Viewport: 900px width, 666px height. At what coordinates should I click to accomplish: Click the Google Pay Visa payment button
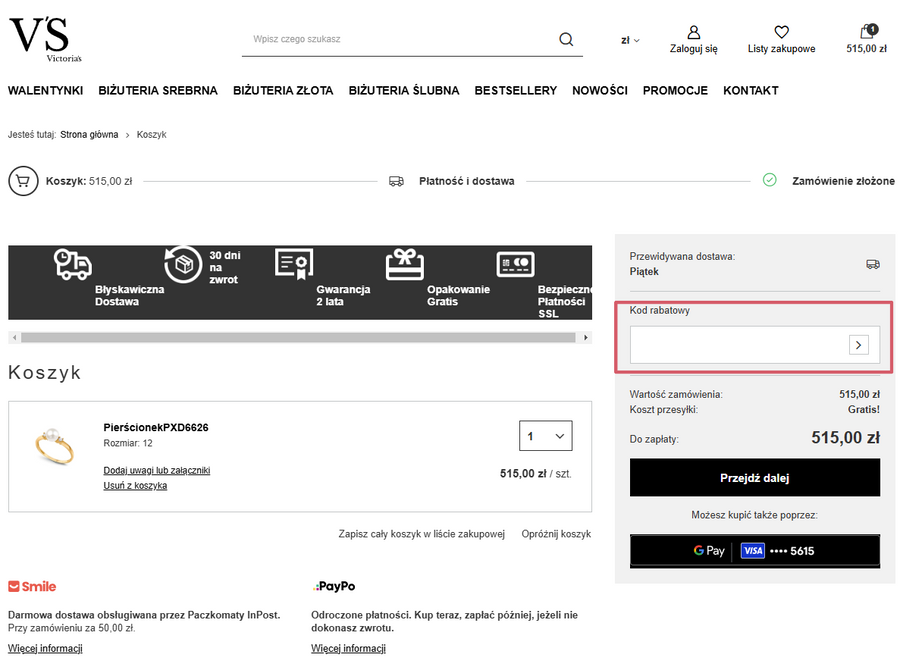754,551
